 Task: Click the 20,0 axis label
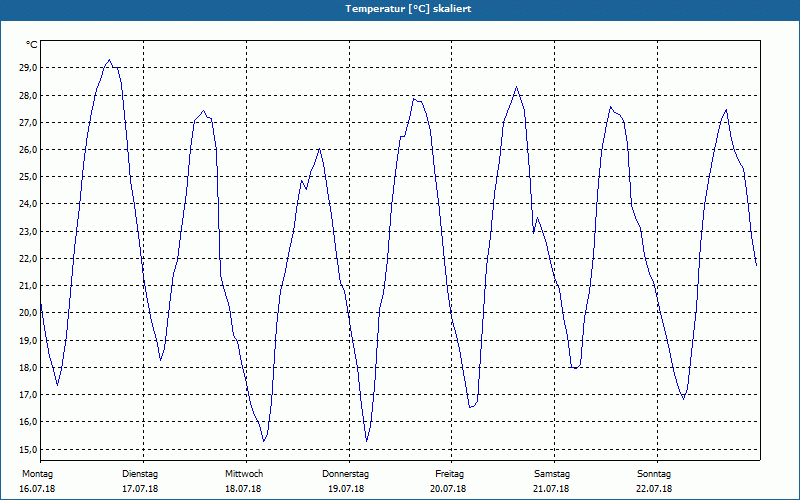pos(27,313)
